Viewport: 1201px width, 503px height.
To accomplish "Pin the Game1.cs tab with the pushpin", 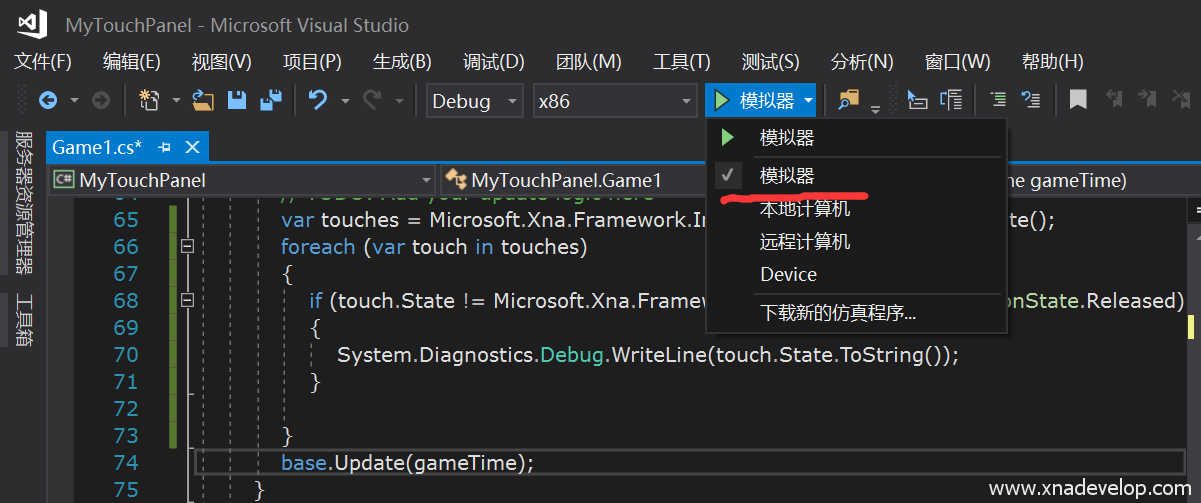I will tap(165, 148).
